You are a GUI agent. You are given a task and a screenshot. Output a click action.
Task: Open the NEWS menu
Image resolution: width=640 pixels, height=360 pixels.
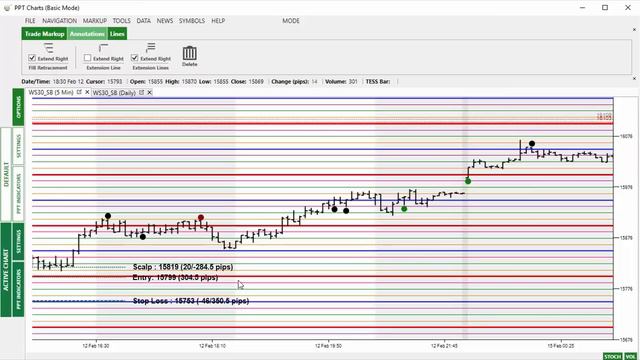click(x=165, y=20)
